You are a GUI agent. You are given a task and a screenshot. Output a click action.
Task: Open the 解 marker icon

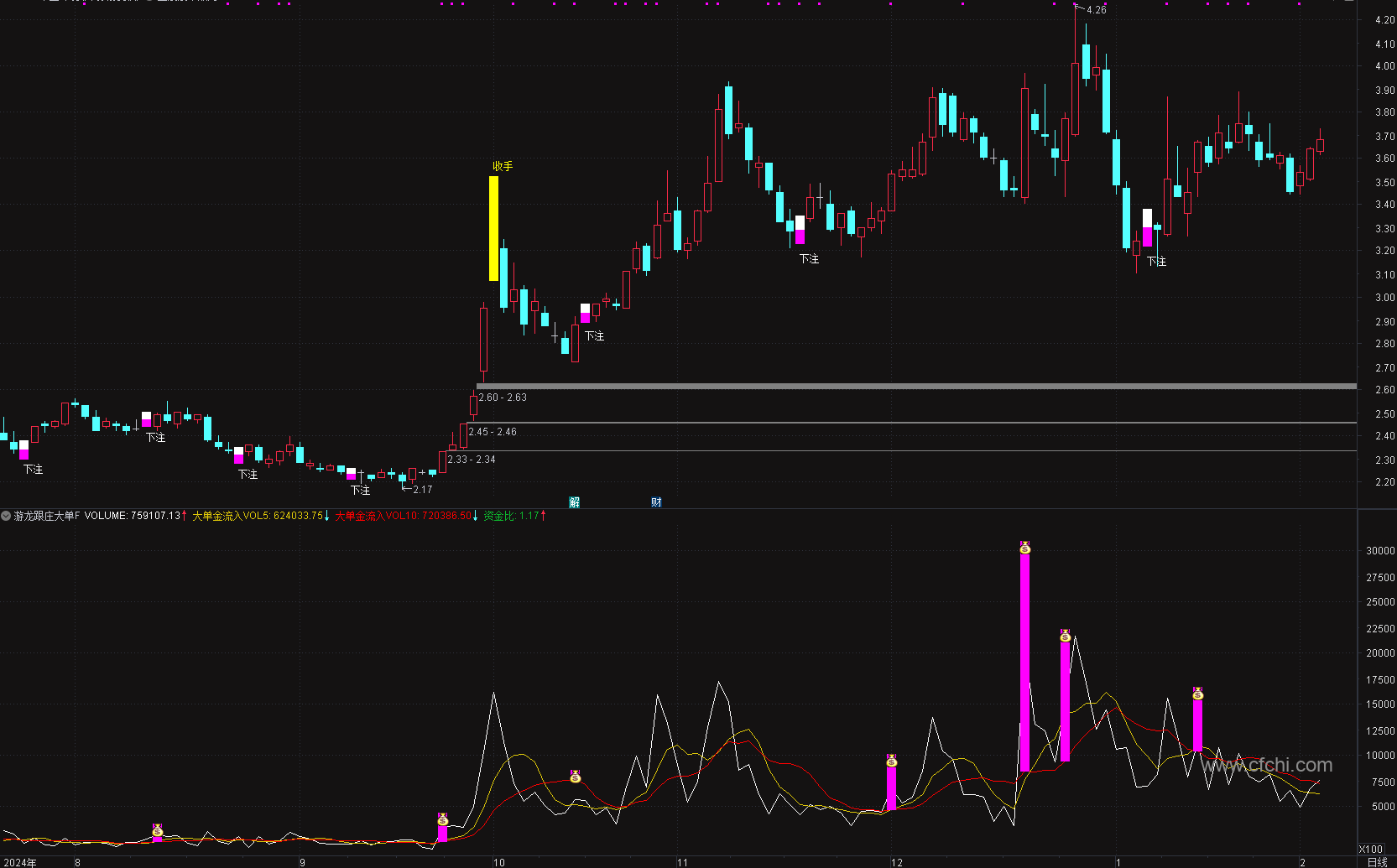click(x=575, y=502)
